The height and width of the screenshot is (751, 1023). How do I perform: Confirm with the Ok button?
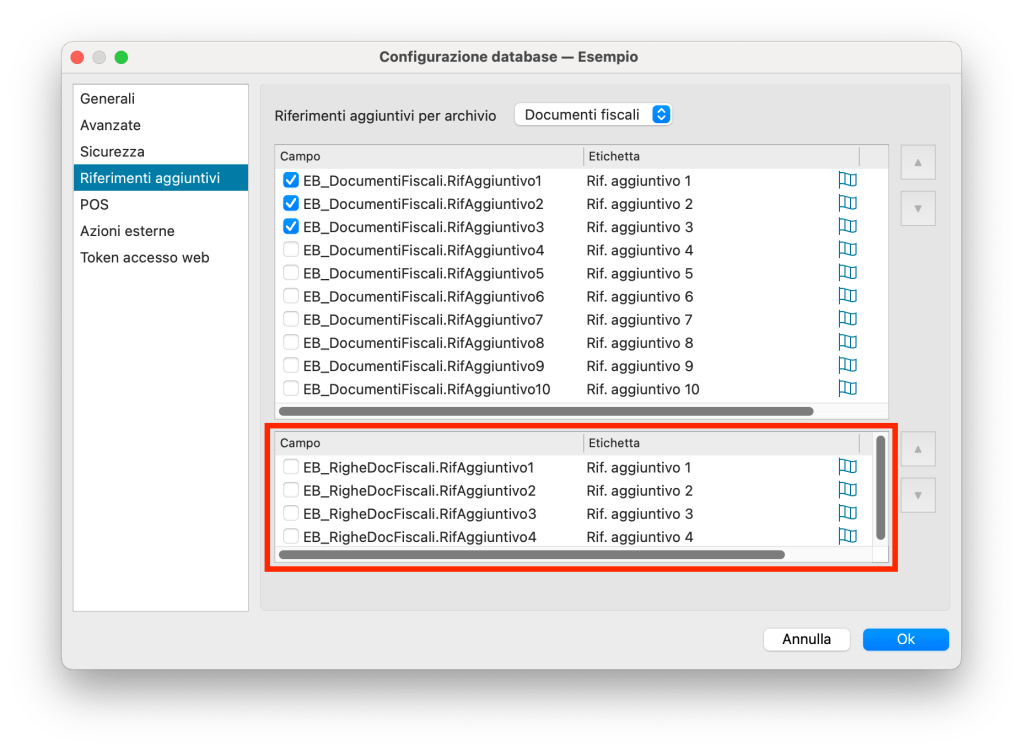tap(905, 639)
